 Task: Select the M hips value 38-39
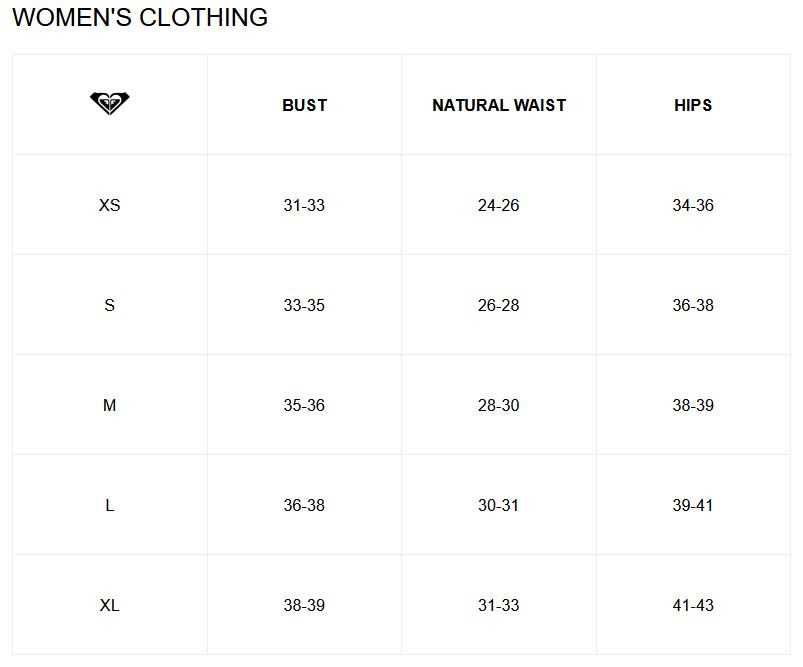tap(693, 405)
